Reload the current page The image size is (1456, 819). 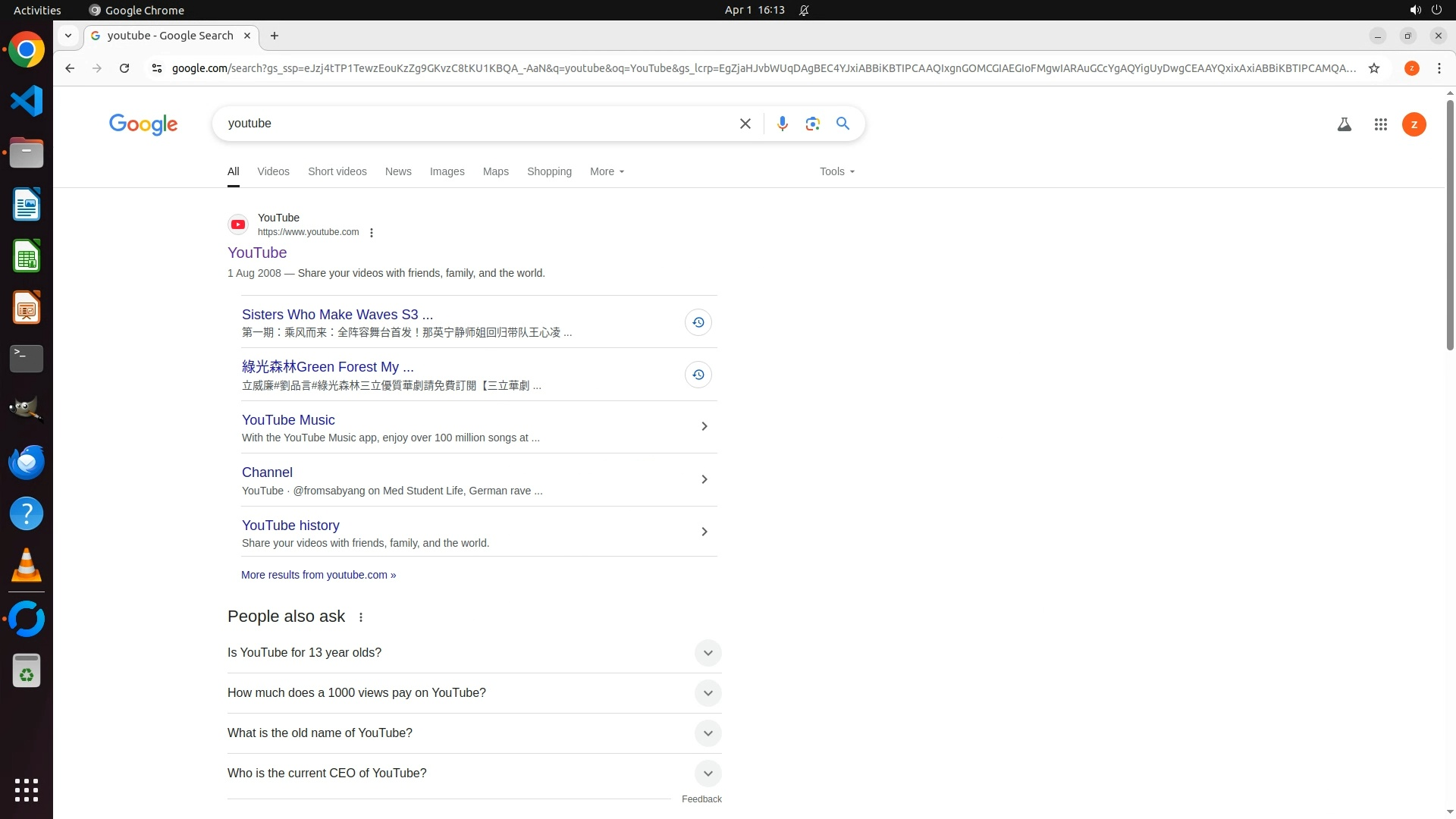124,68
